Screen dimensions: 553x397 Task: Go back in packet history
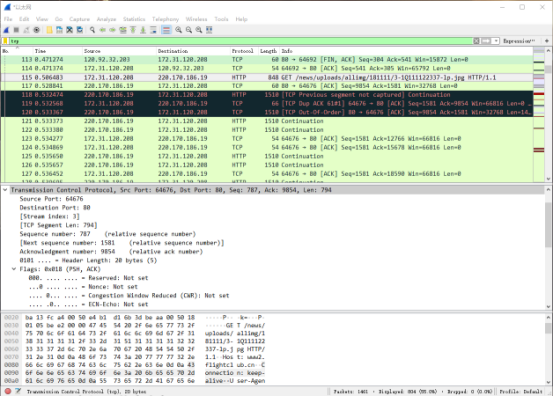coord(103,30)
